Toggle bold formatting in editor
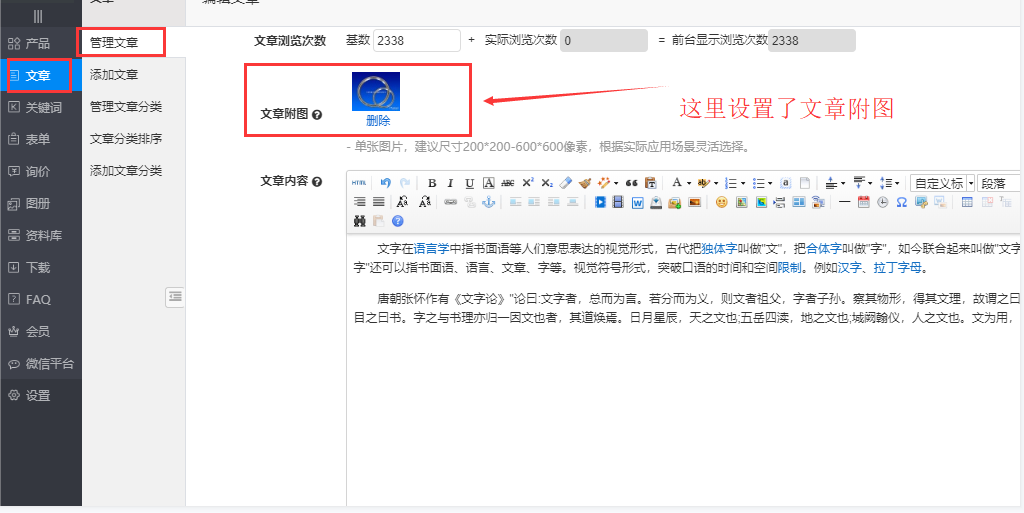1024x513 pixels. pyautogui.click(x=432, y=183)
